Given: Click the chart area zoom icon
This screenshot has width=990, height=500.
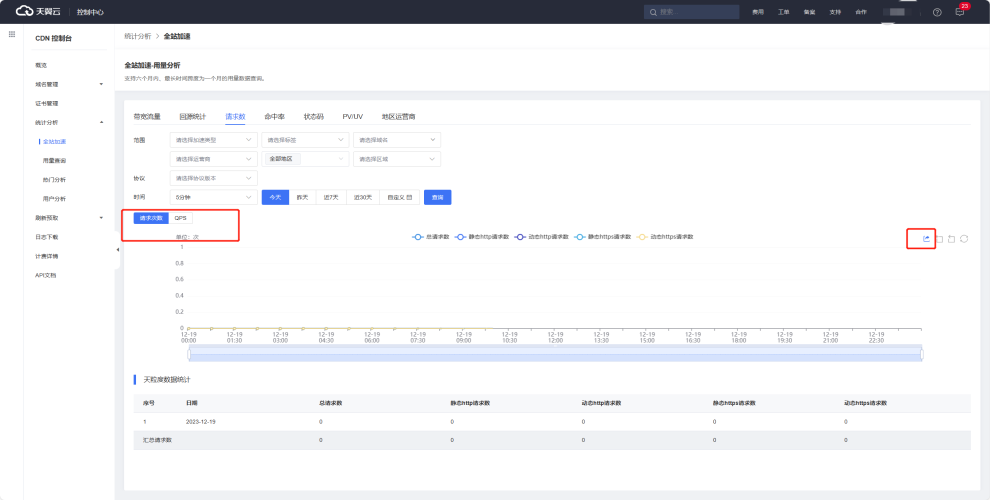Looking at the screenshot, I should click(x=939, y=239).
